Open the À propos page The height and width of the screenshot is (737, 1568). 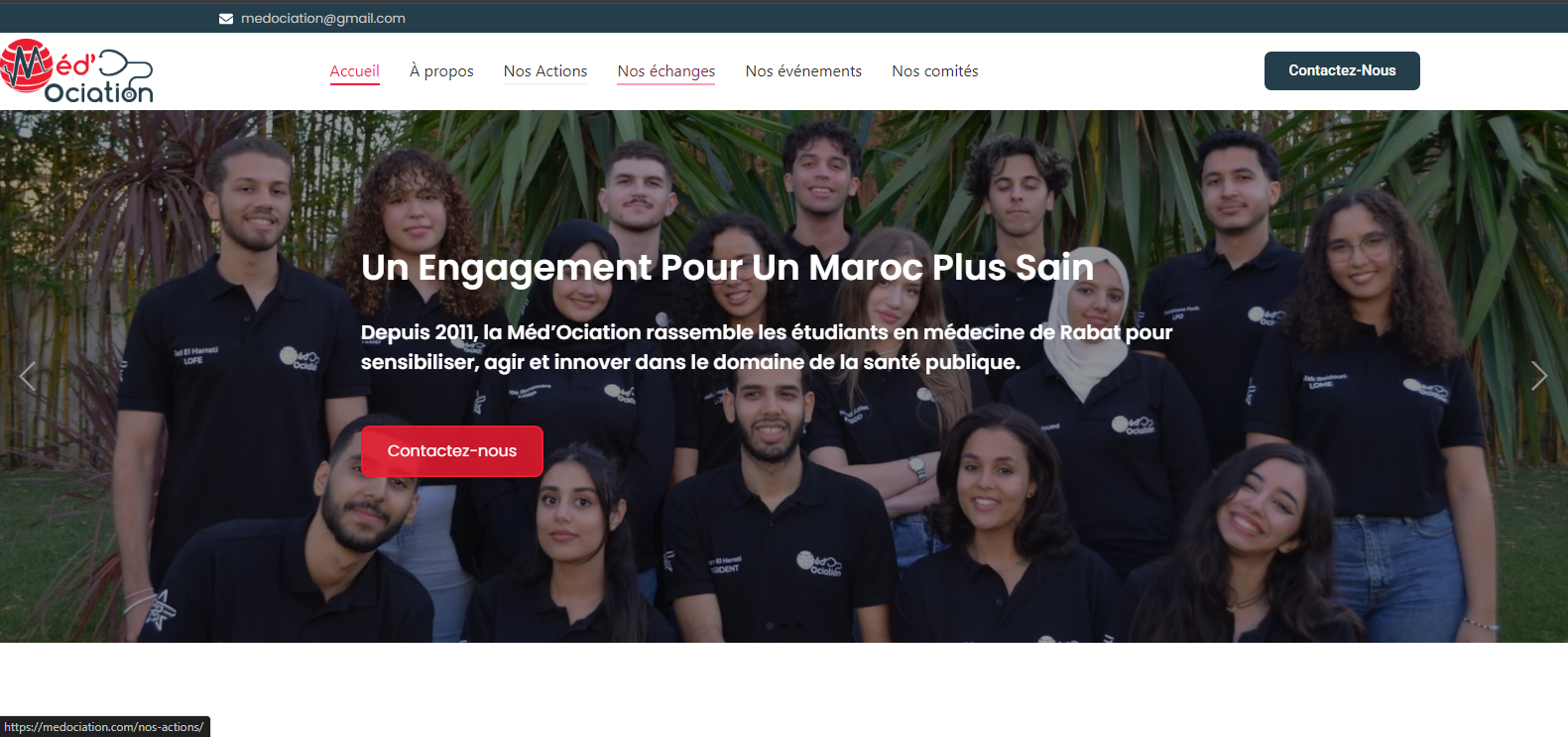tap(441, 71)
